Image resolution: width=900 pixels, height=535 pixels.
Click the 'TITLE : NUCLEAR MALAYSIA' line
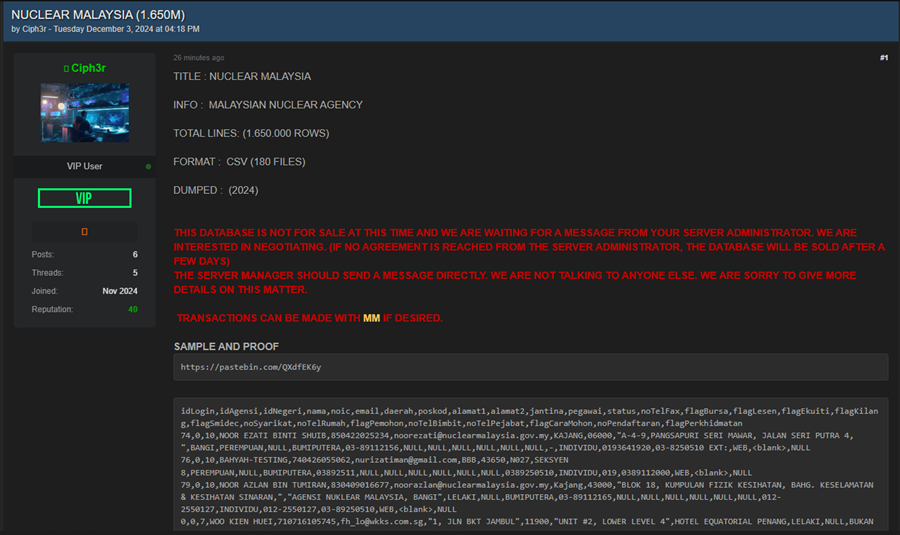click(242, 76)
